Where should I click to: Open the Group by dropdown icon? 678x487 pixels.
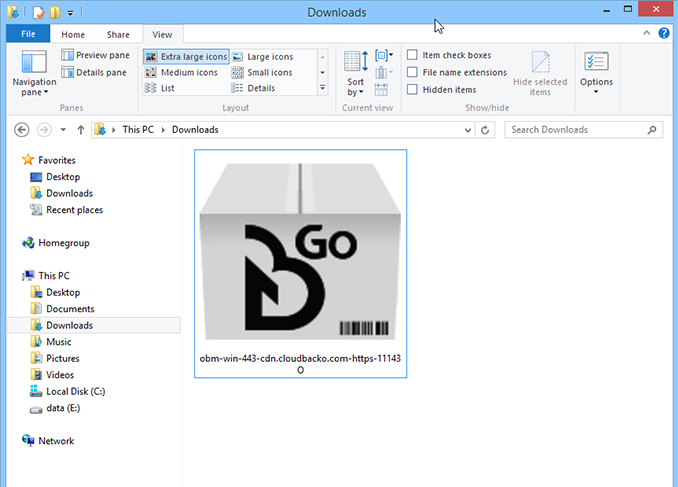pos(384,55)
